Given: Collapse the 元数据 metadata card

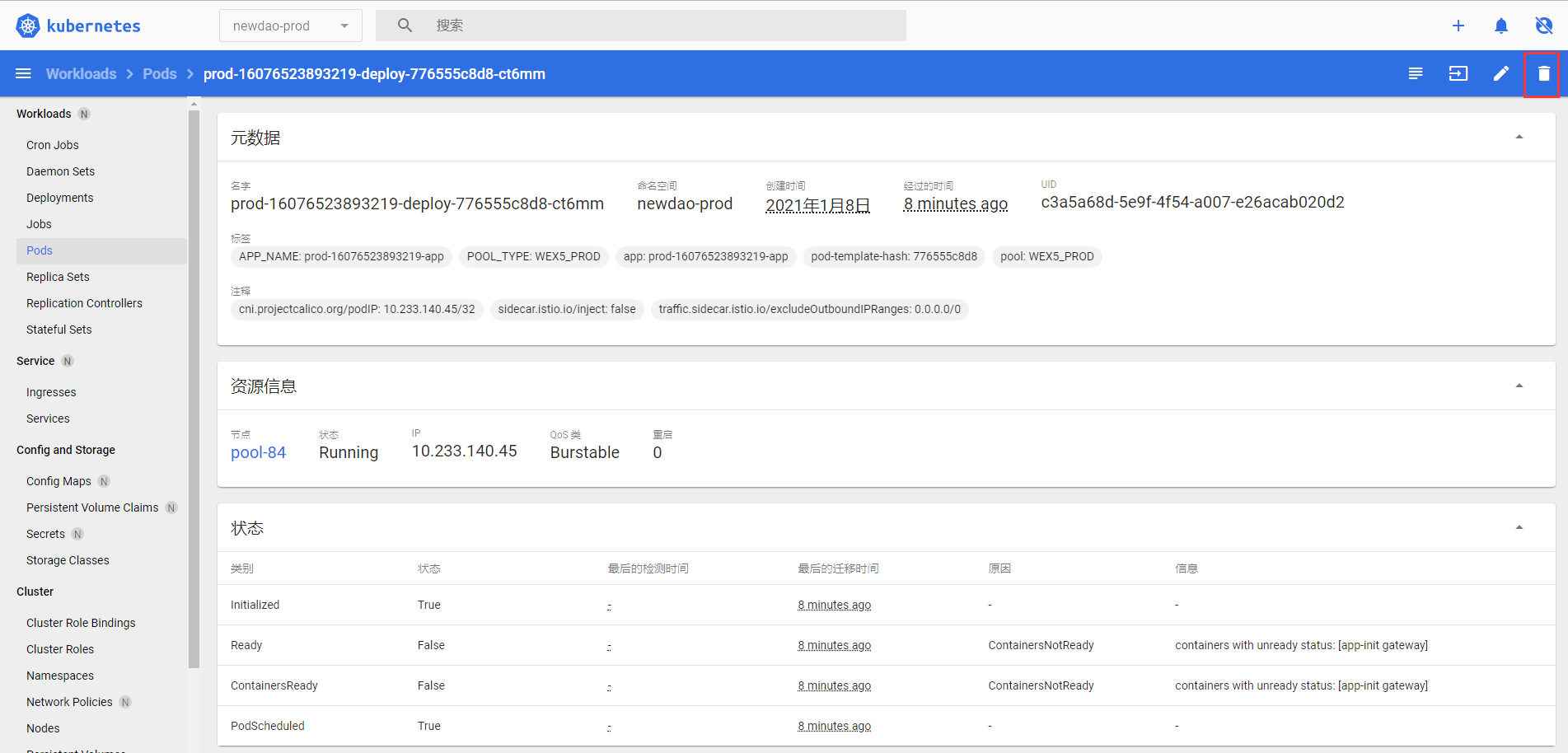Looking at the screenshot, I should [x=1519, y=137].
